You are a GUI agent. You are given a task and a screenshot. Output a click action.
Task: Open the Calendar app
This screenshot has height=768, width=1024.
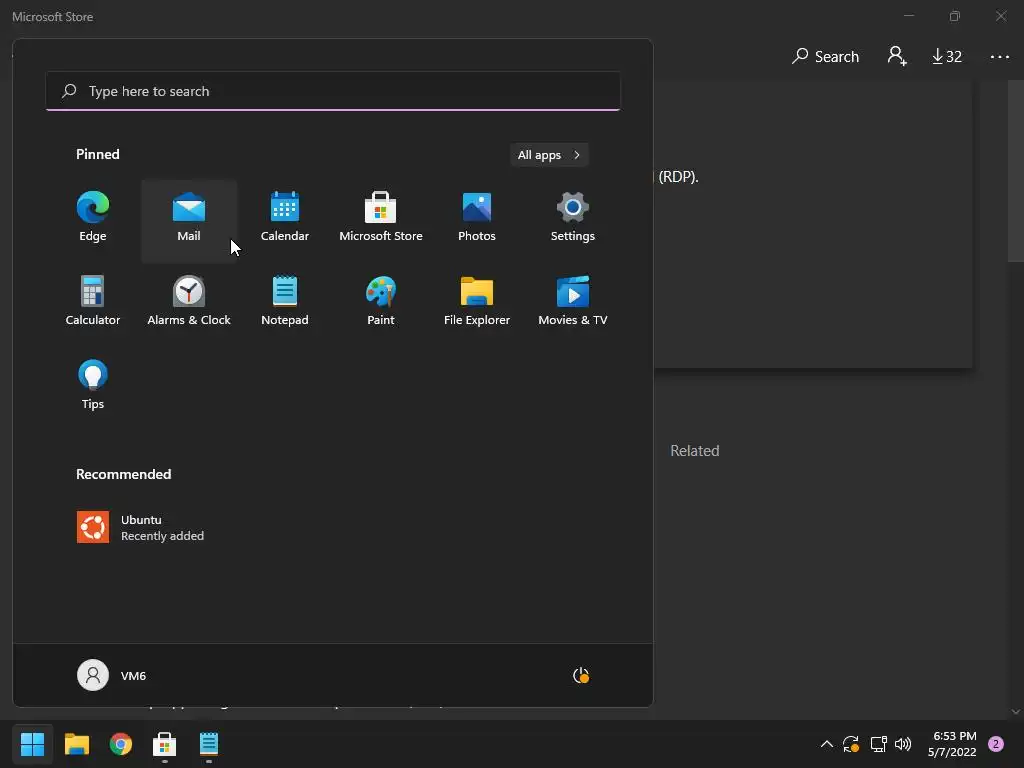coord(285,219)
